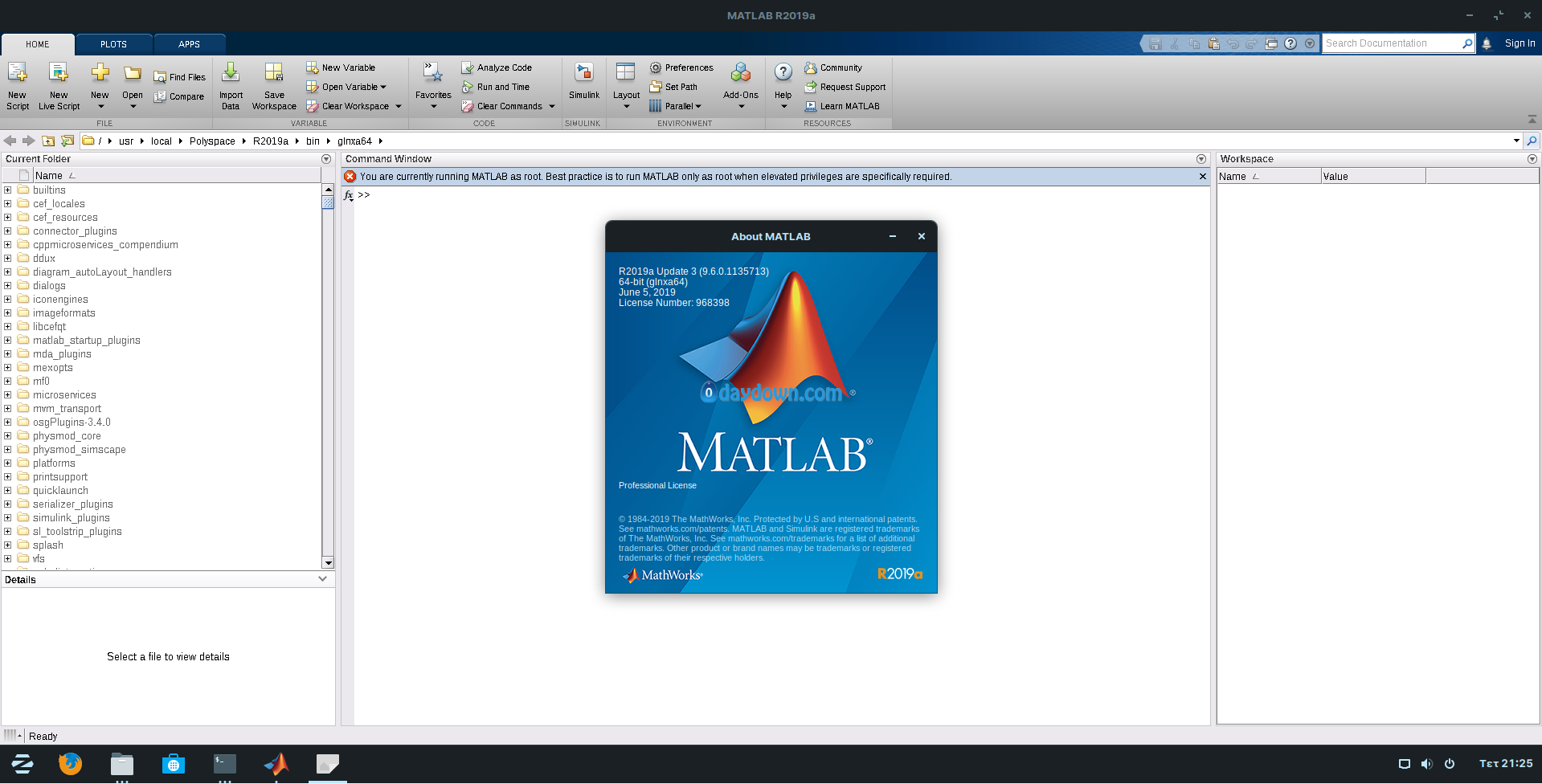This screenshot has height=784, width=1542.
Task: Open the Set Path dialog
Action: coord(673,87)
